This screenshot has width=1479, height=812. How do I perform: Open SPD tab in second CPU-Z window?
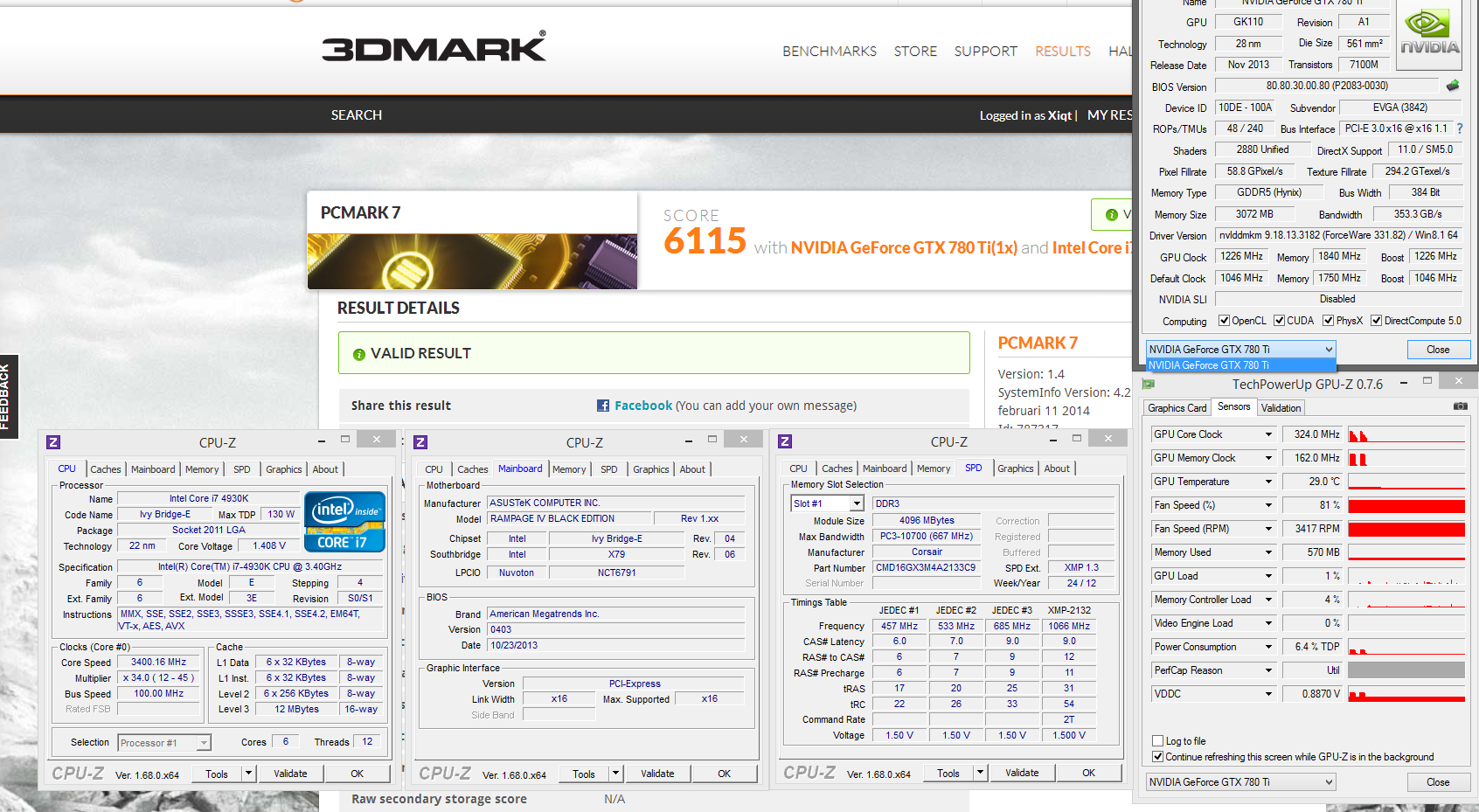(x=608, y=469)
